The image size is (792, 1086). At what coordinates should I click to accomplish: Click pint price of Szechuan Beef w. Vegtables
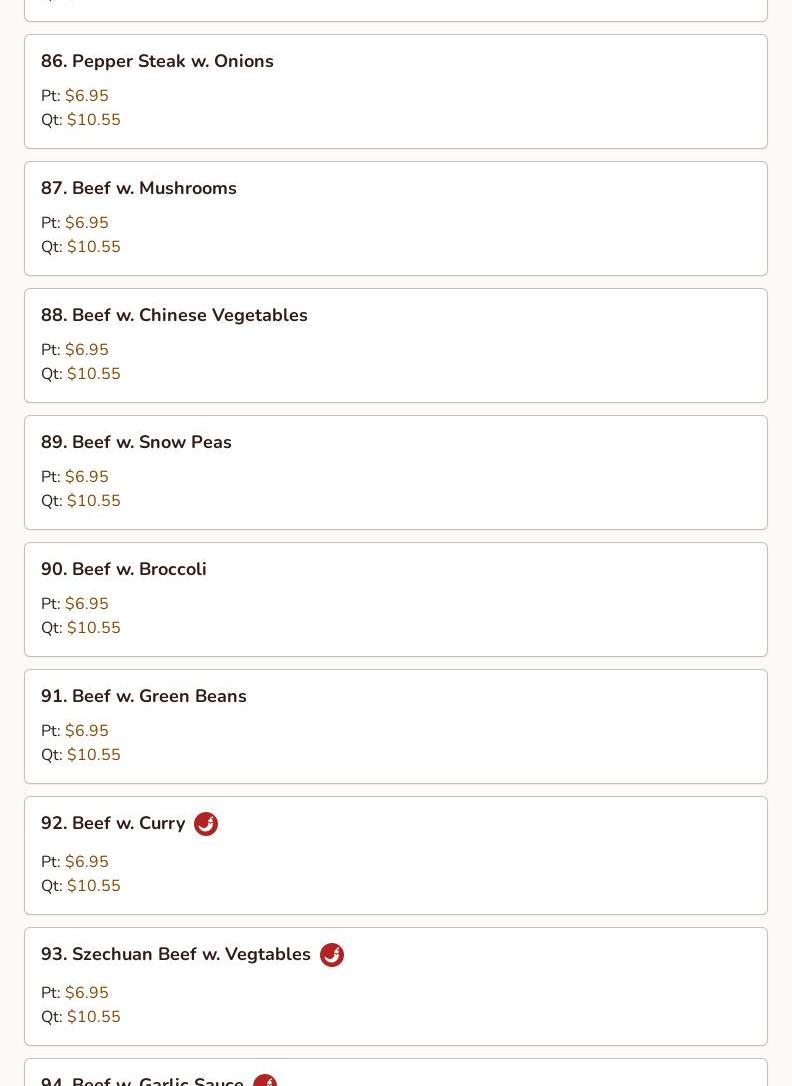(87, 993)
